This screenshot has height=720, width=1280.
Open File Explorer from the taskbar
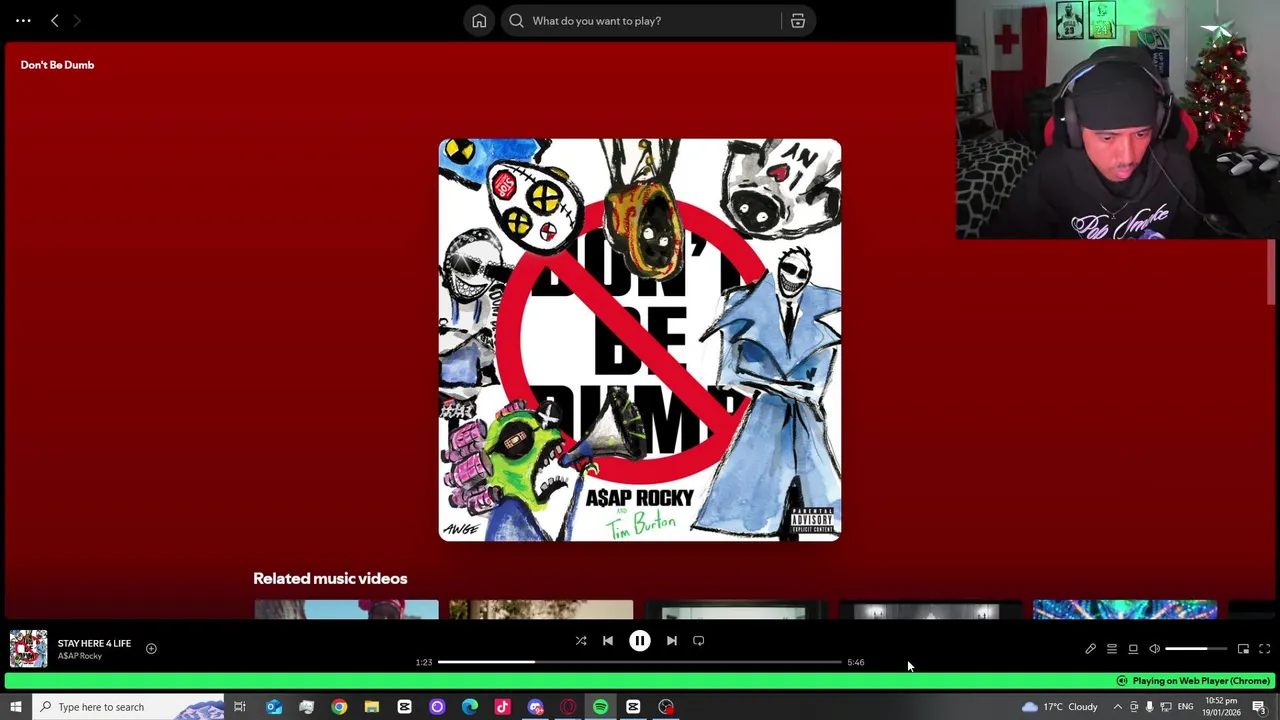coord(372,707)
